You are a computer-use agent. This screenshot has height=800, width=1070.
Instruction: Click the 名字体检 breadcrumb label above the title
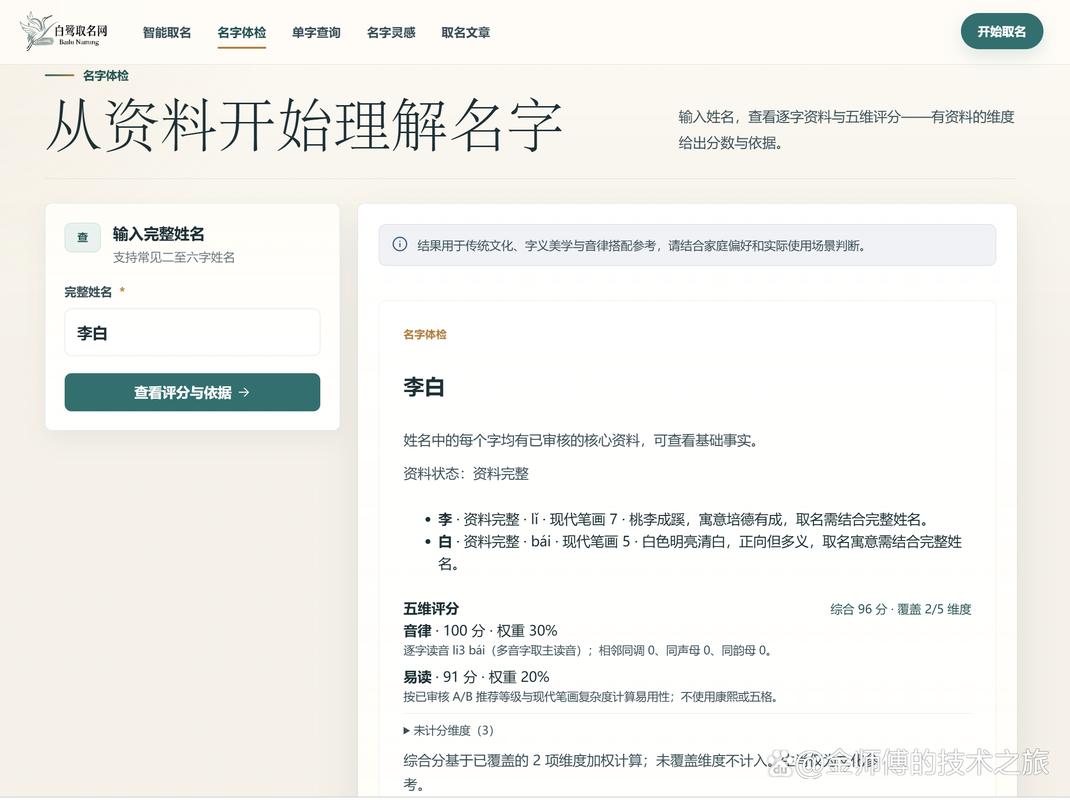click(x=106, y=75)
